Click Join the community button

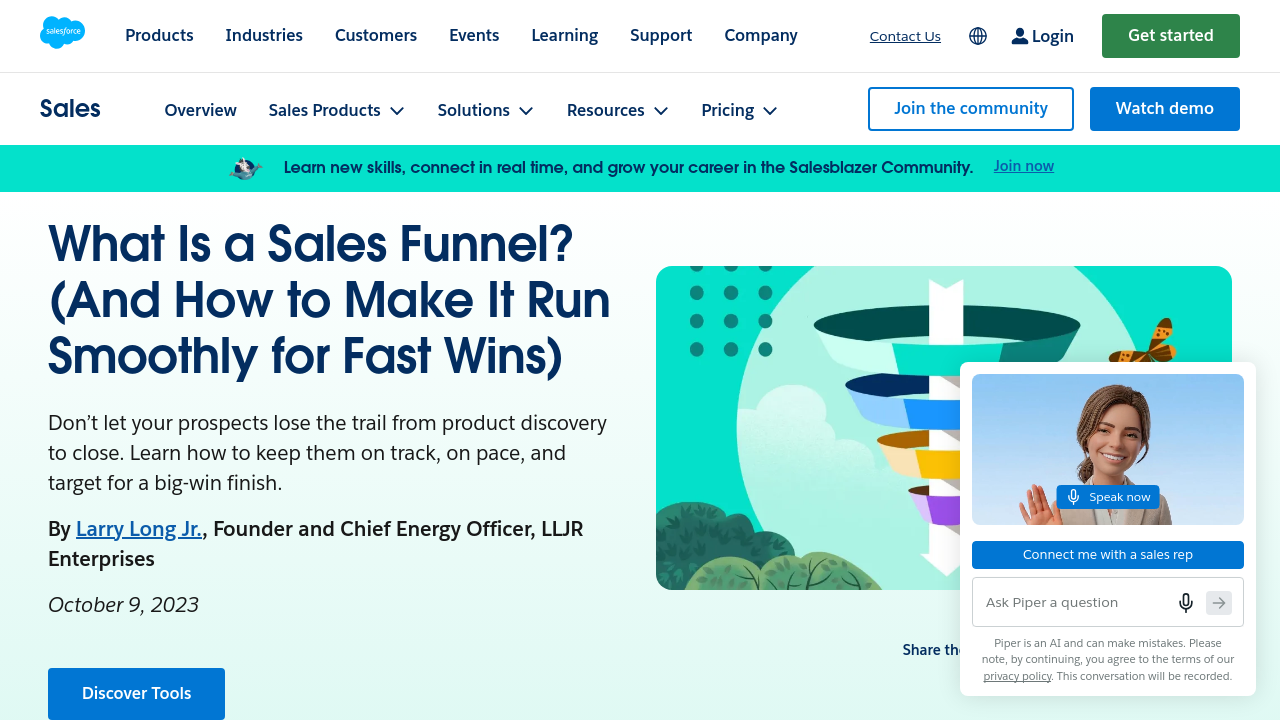pos(971,109)
